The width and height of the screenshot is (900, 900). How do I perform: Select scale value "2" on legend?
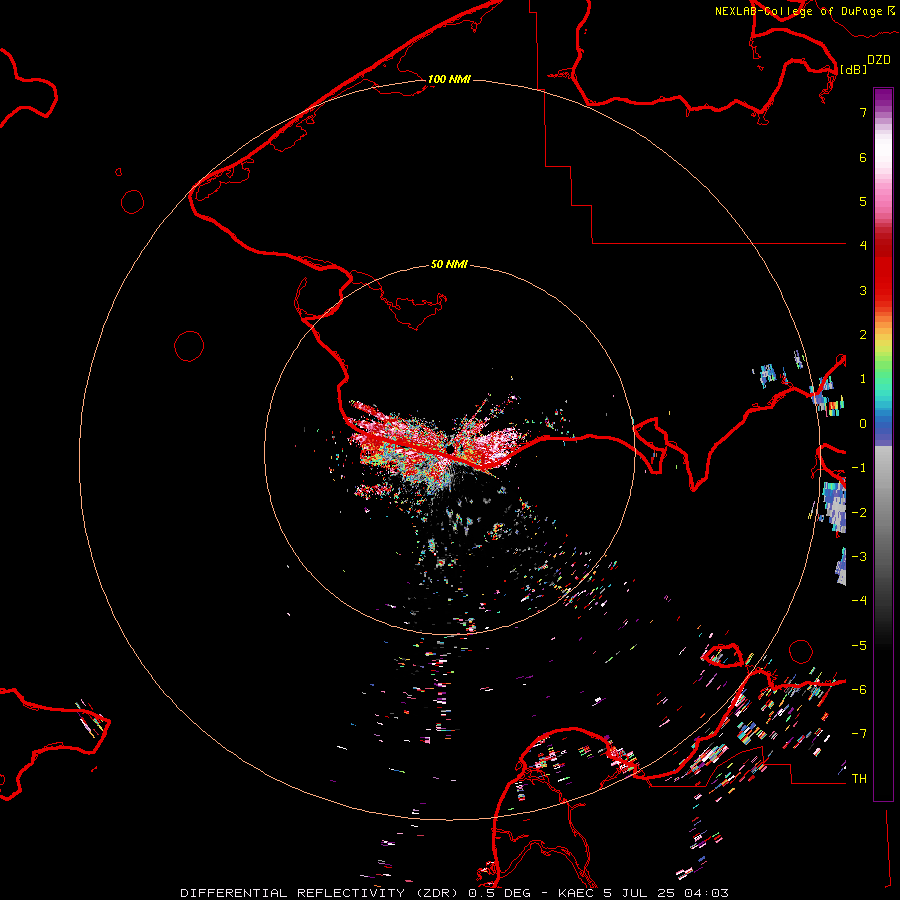click(863, 335)
